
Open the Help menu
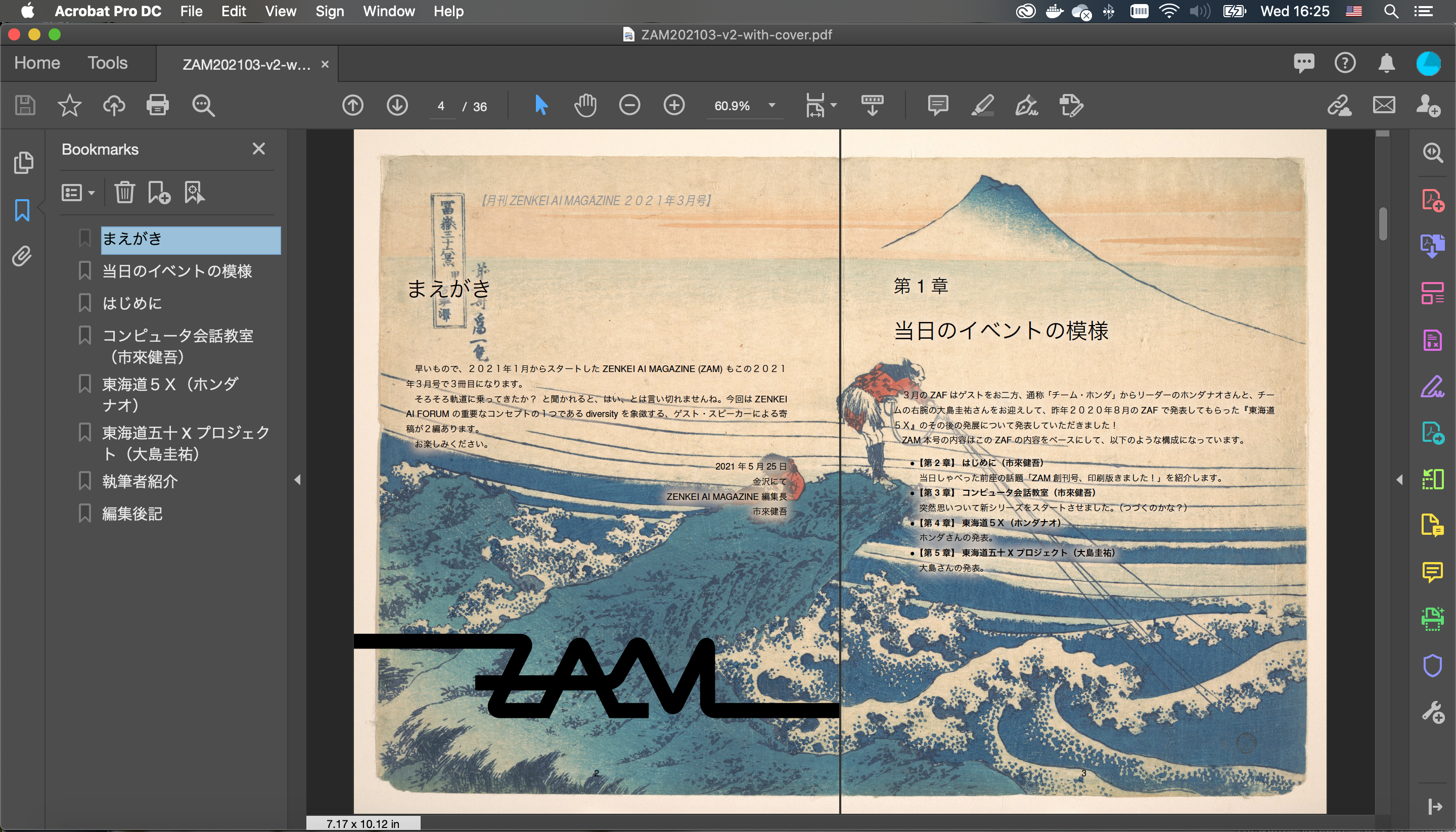(x=448, y=12)
